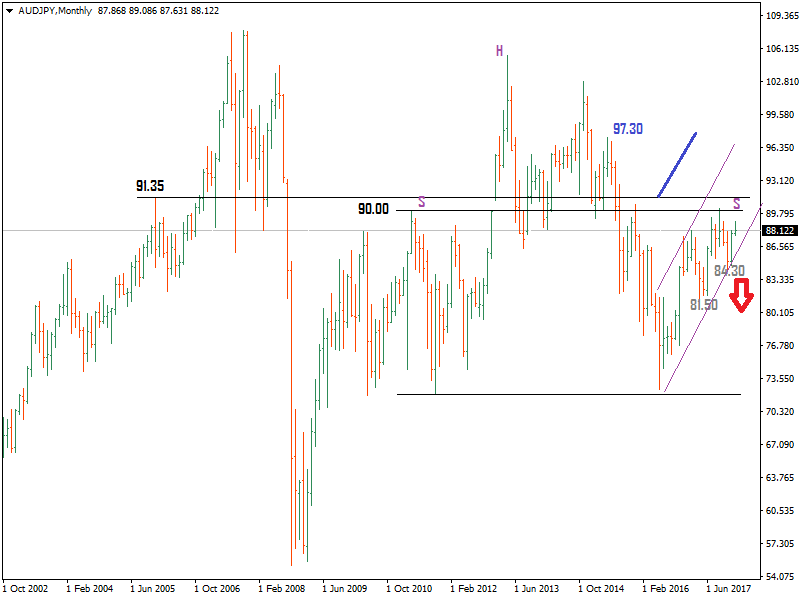Select the left shoulder S marker
Viewport: 800px width, 600px height.
421,202
